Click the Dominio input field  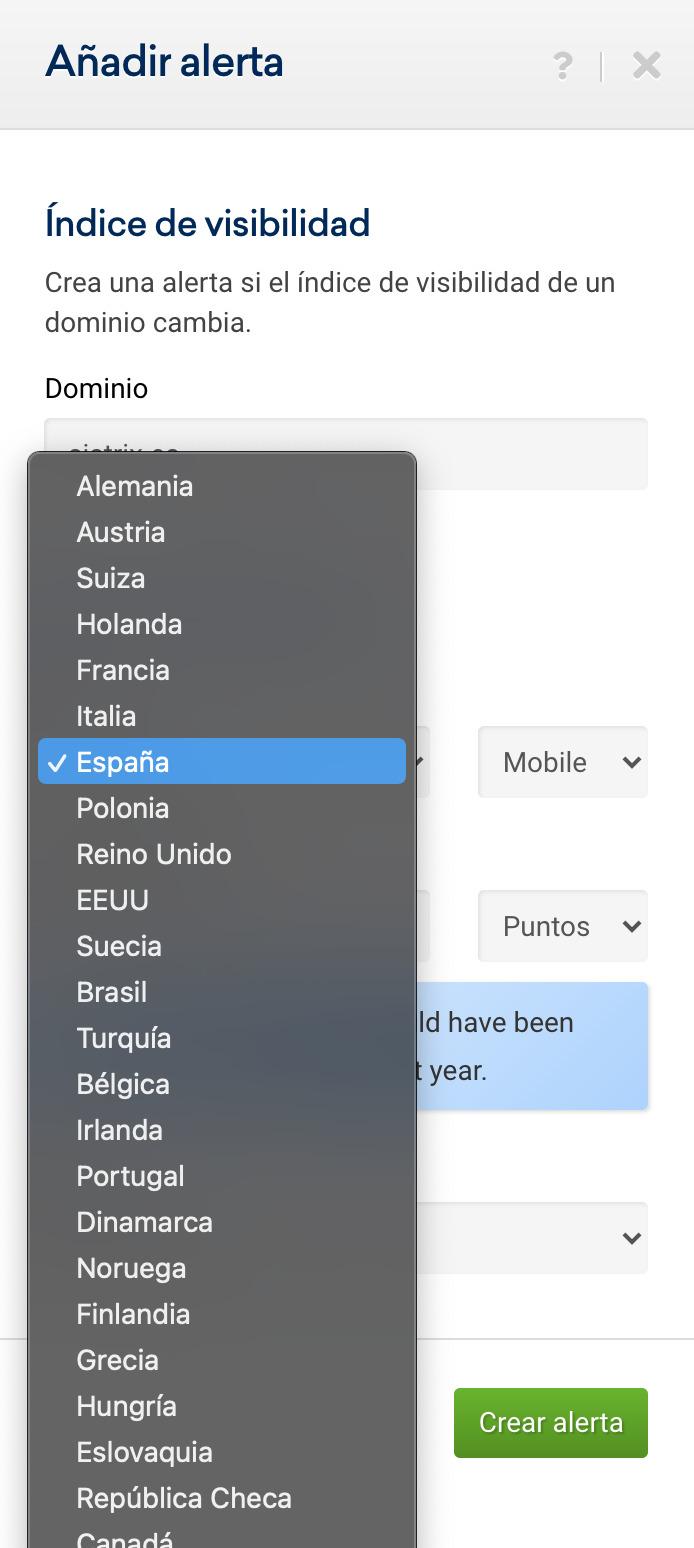[x=530, y=453]
